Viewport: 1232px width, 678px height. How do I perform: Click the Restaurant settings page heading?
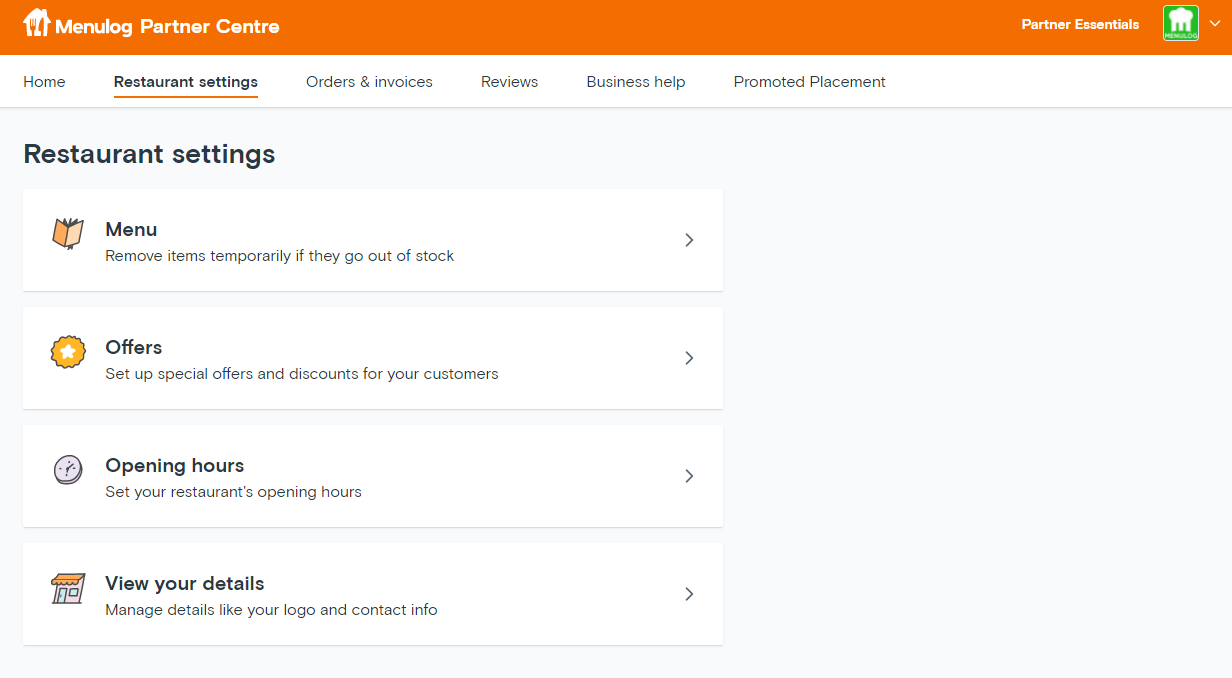point(149,154)
